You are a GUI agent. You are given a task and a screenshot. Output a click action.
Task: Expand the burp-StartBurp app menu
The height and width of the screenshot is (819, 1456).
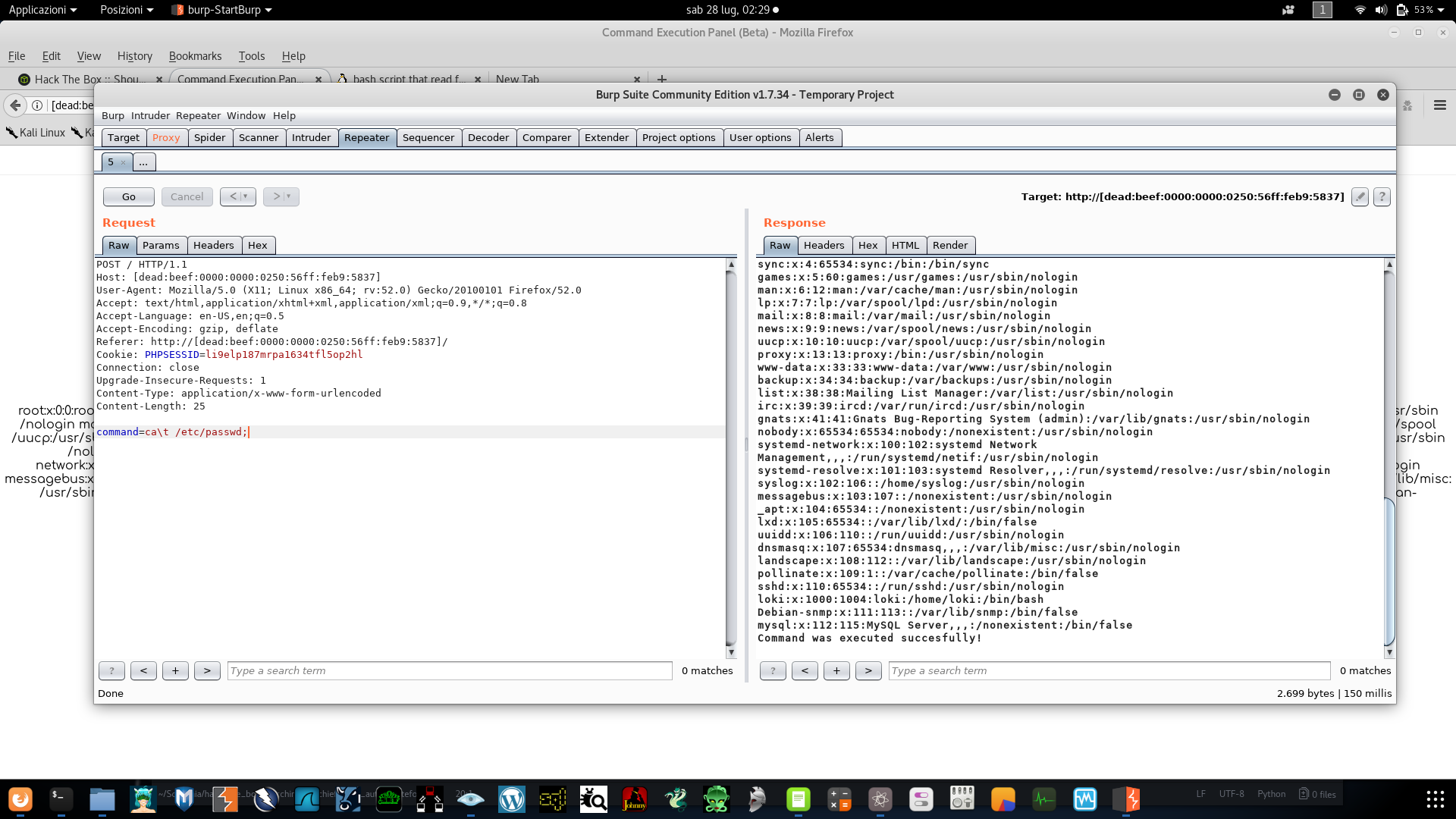(222, 10)
